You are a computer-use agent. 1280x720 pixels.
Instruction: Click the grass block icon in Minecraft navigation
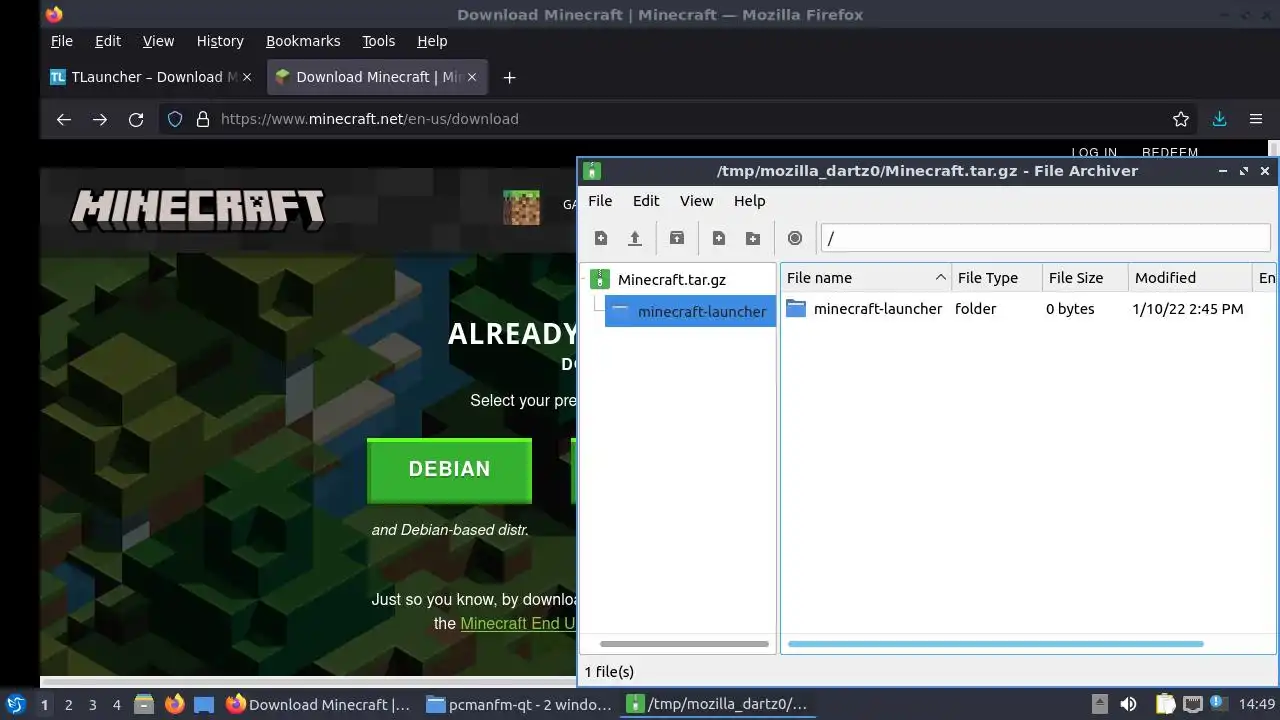[x=521, y=207]
